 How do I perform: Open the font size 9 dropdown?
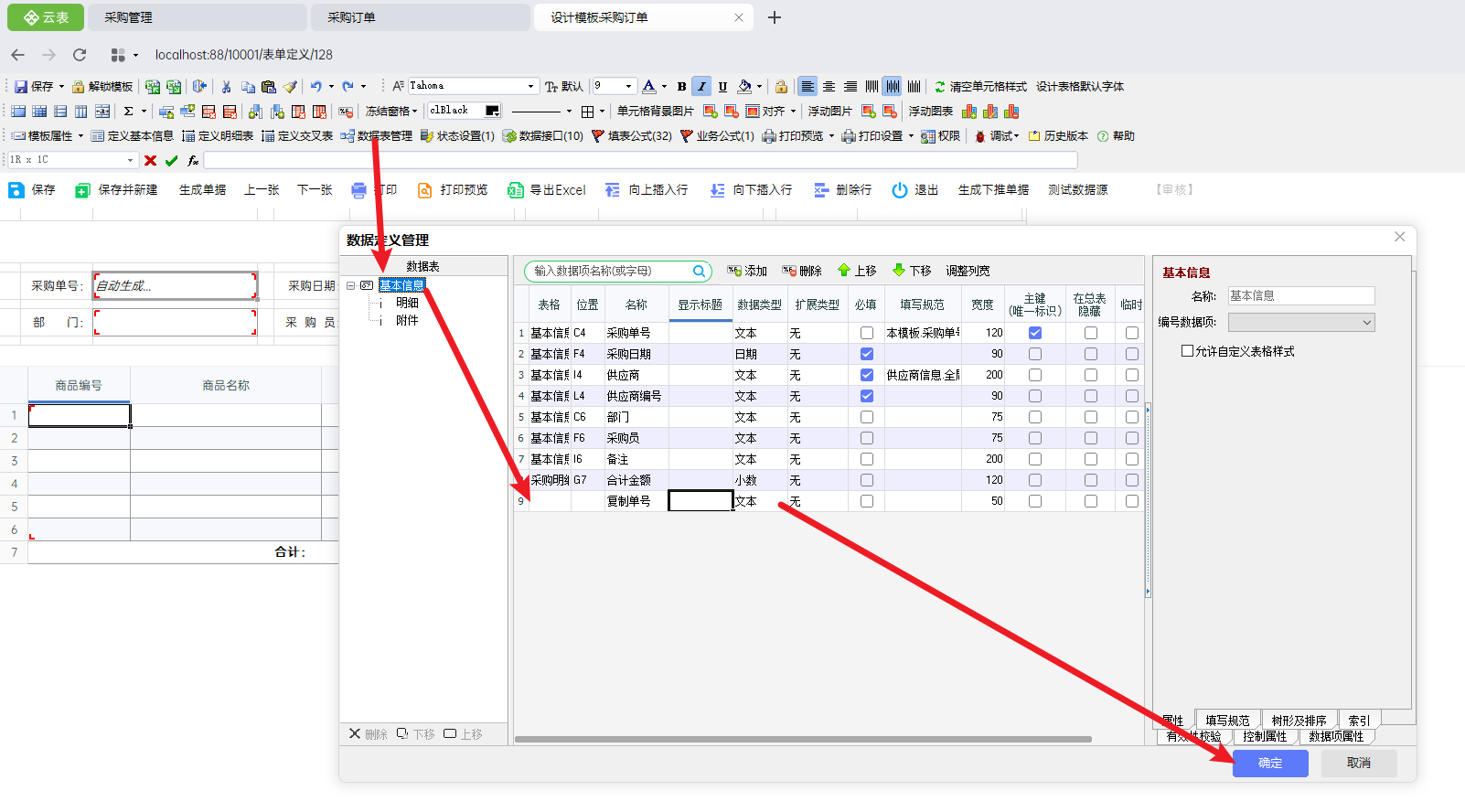coord(628,86)
